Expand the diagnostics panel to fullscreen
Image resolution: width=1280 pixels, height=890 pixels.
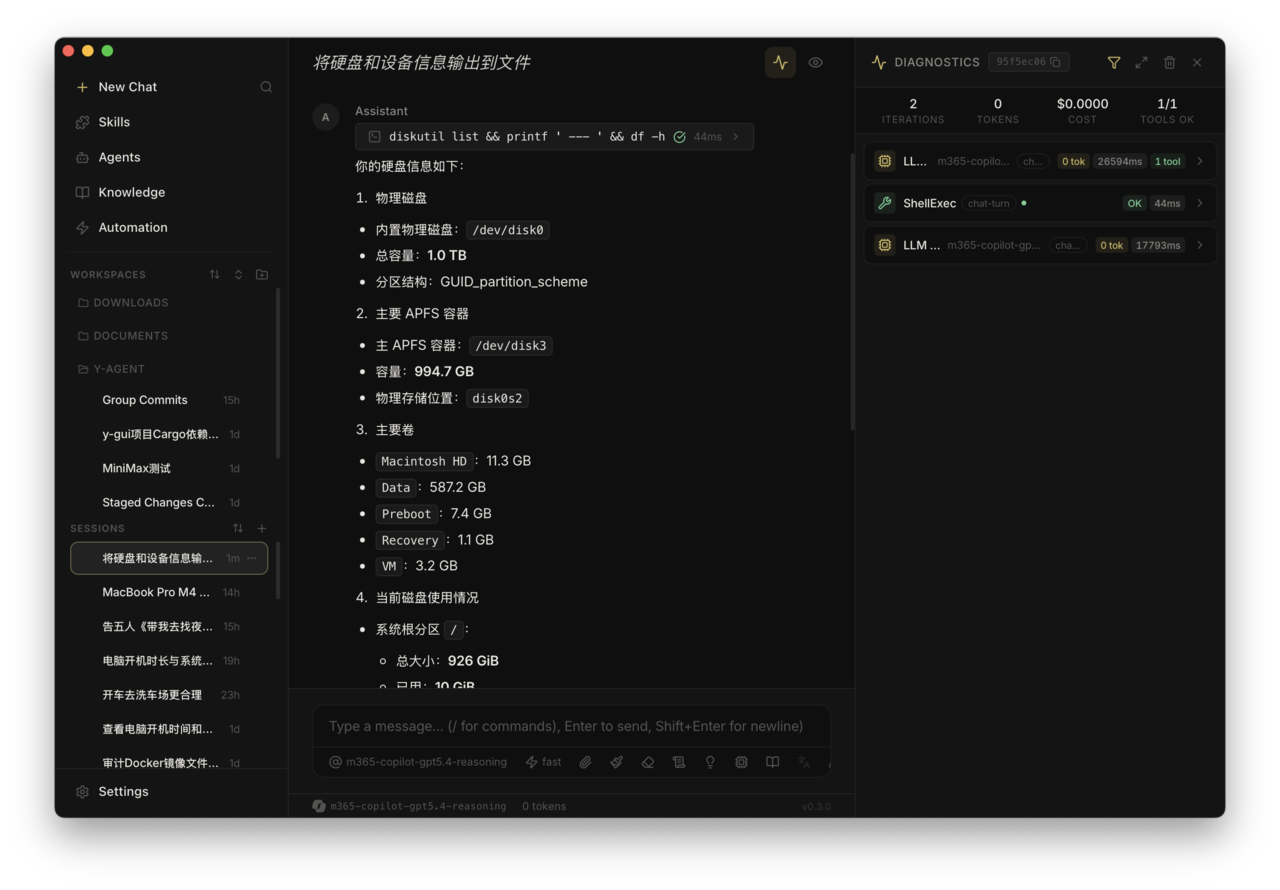pos(1141,62)
